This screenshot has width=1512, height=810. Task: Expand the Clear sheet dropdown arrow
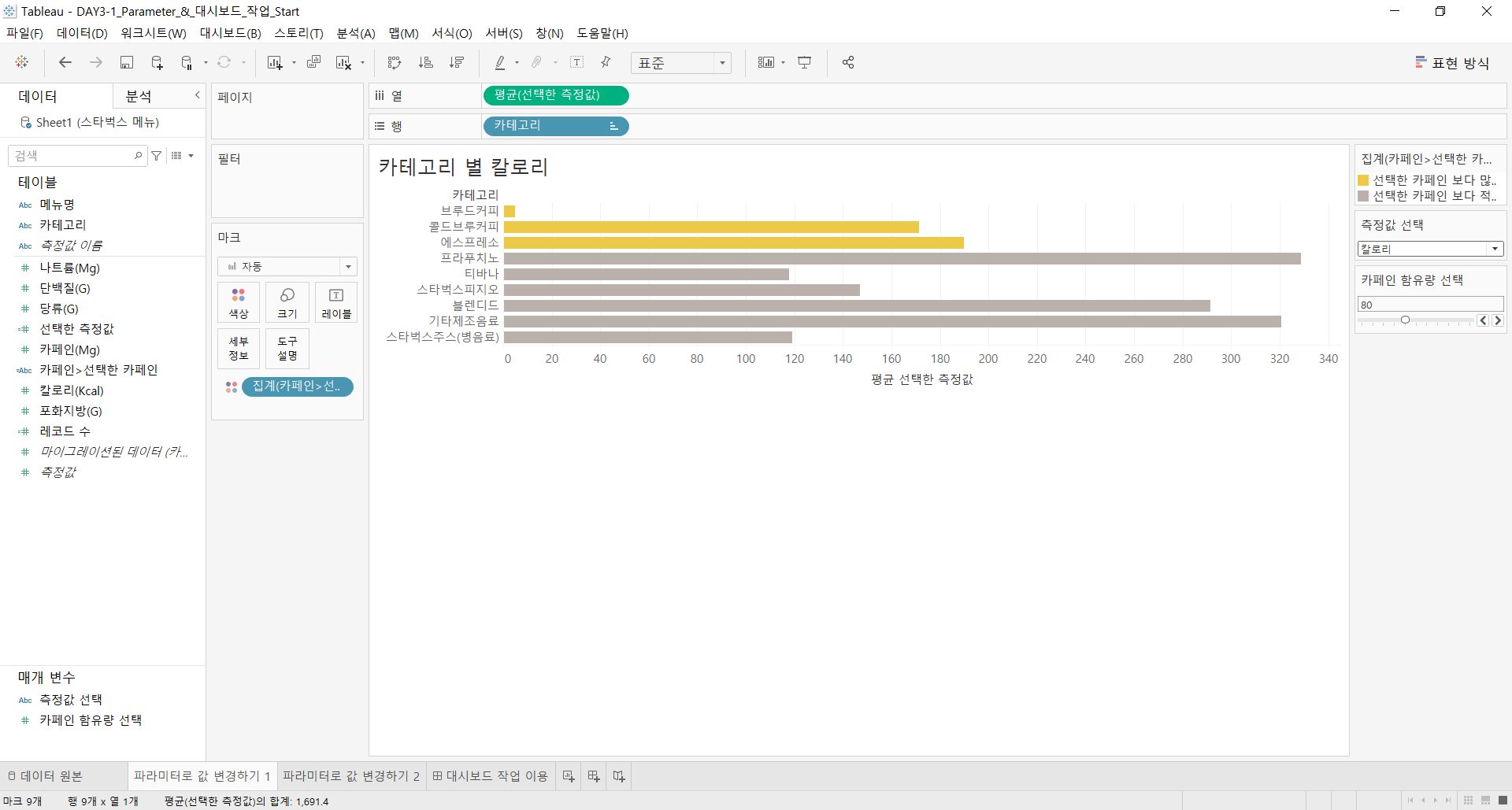point(362,63)
